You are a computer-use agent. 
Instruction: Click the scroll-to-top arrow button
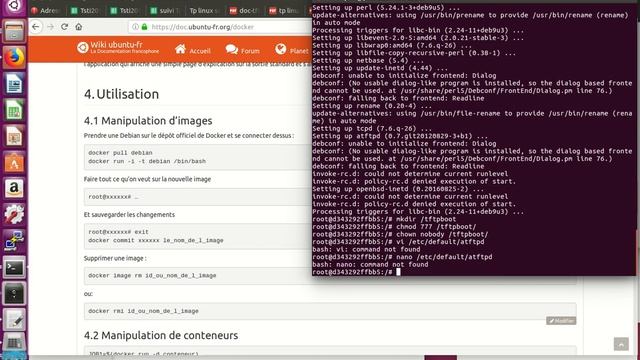coord(621,344)
